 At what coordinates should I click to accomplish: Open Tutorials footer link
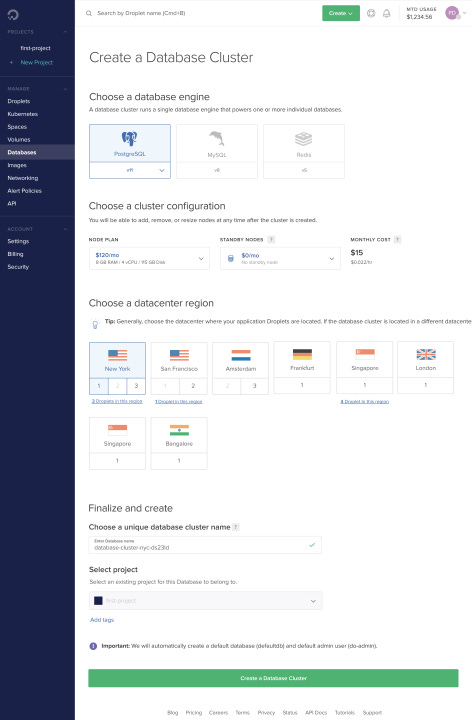click(x=345, y=713)
